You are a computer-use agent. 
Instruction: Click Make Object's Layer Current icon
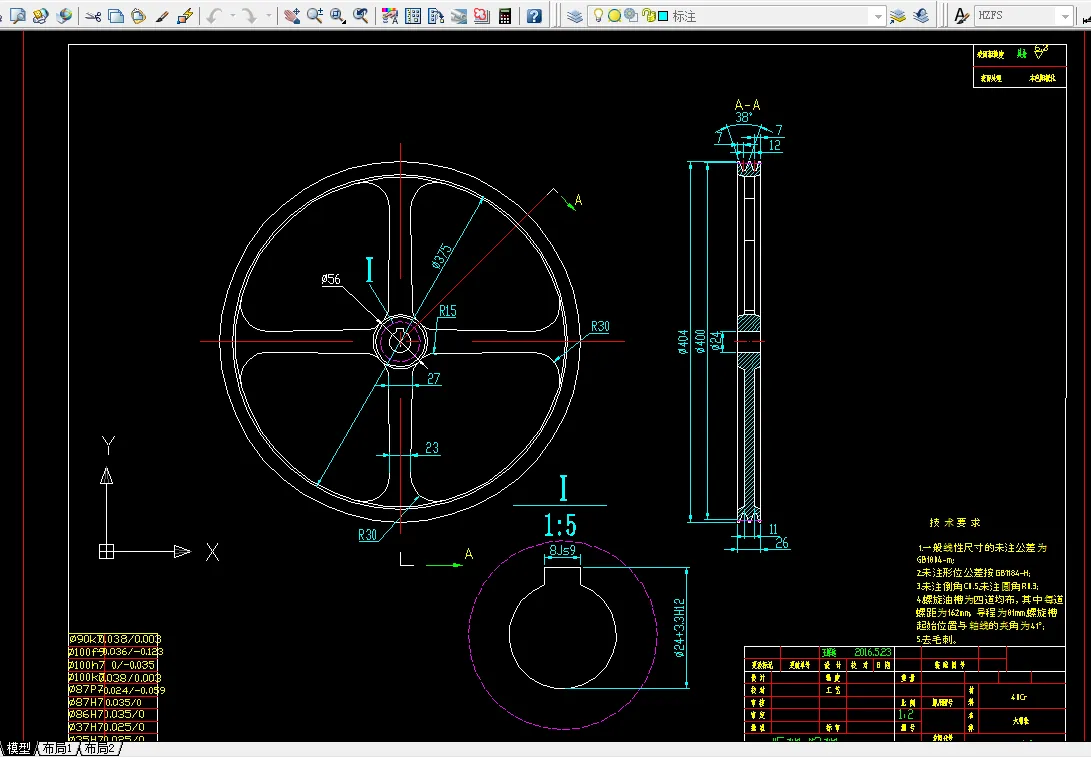pos(898,15)
